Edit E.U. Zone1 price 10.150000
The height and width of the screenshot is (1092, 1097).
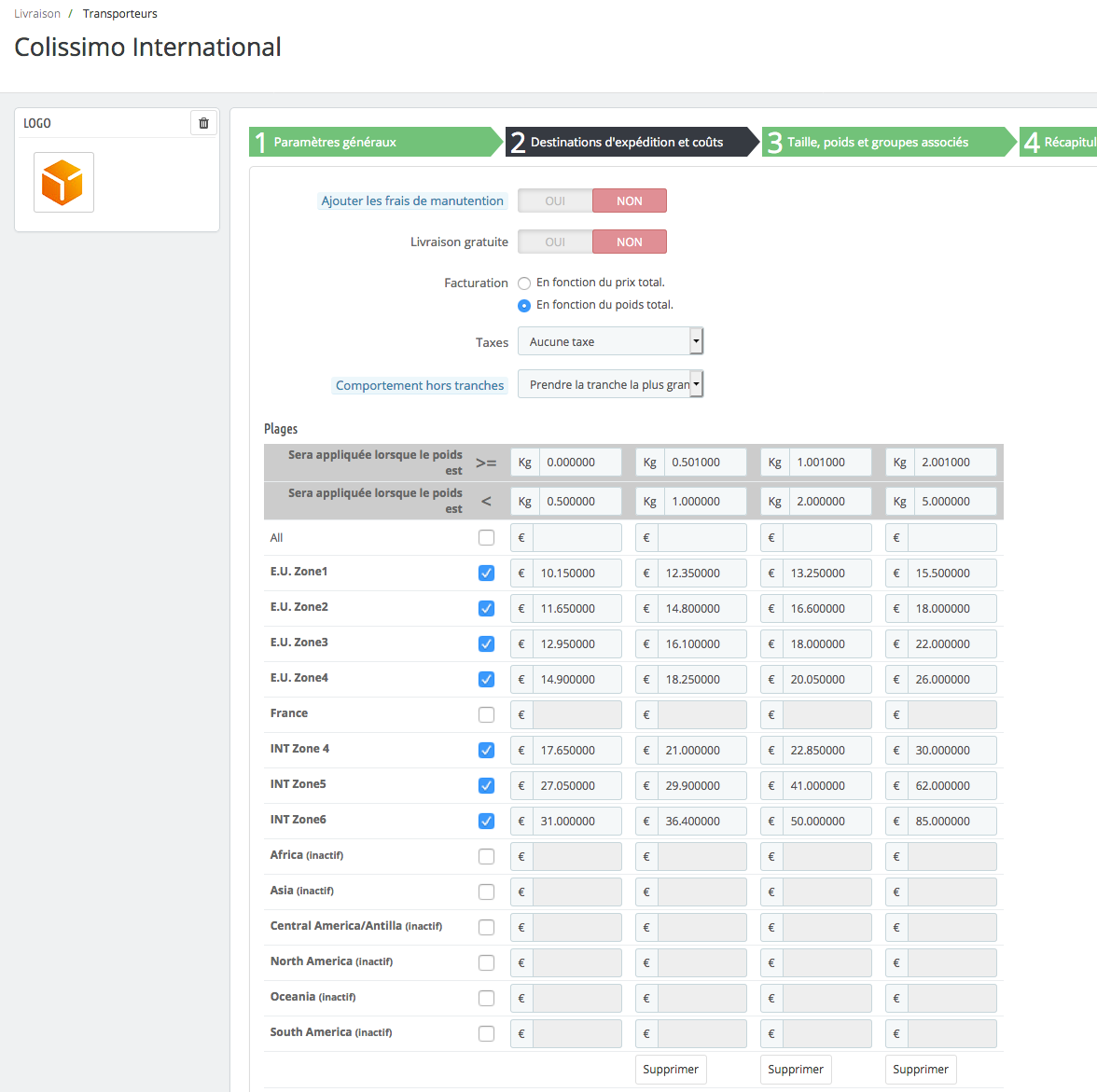pyautogui.click(x=577, y=573)
